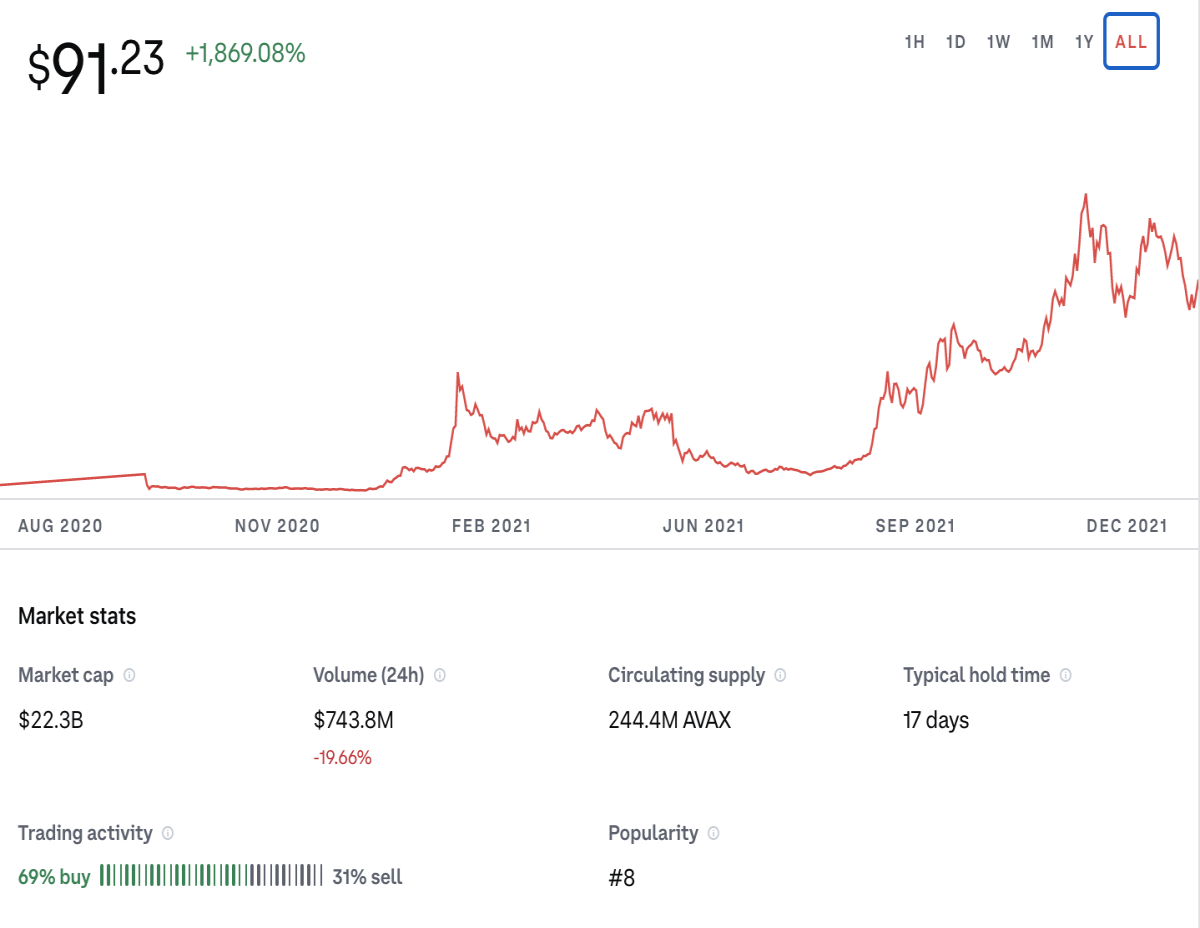Viewport: 1200px width, 928px height.
Task: Select the 1Y time range
Action: pos(1084,42)
